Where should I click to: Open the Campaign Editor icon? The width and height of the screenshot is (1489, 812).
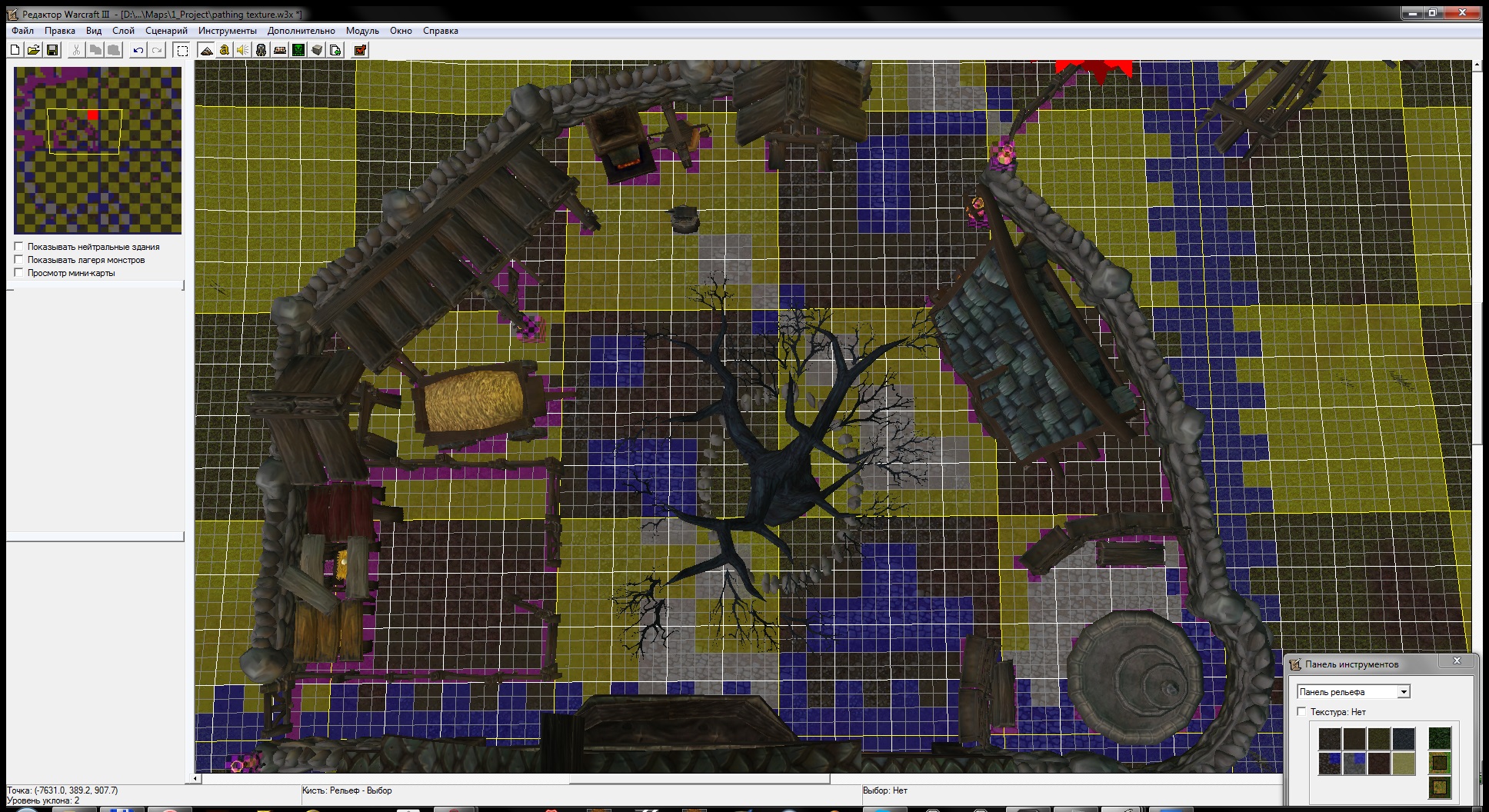coord(280,50)
